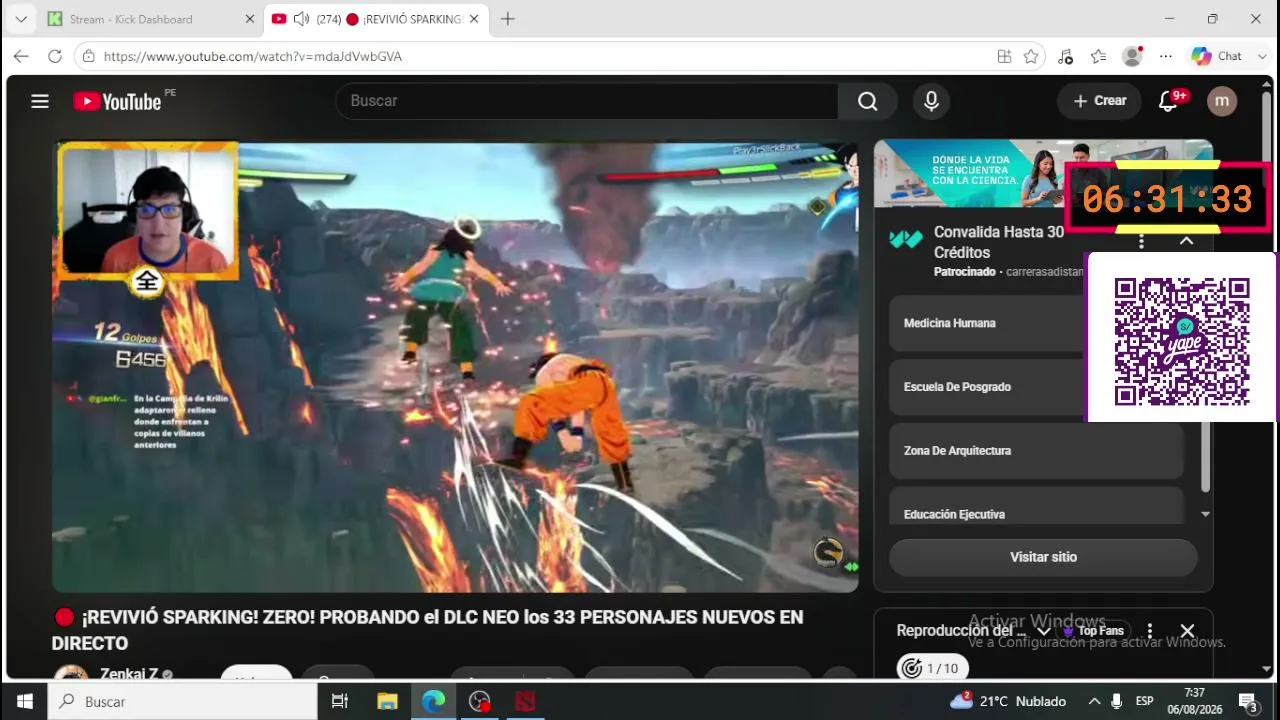The image size is (1280, 720).
Task: Expand the playlist title dropdown chevron
Action: pyautogui.click(x=1043, y=631)
